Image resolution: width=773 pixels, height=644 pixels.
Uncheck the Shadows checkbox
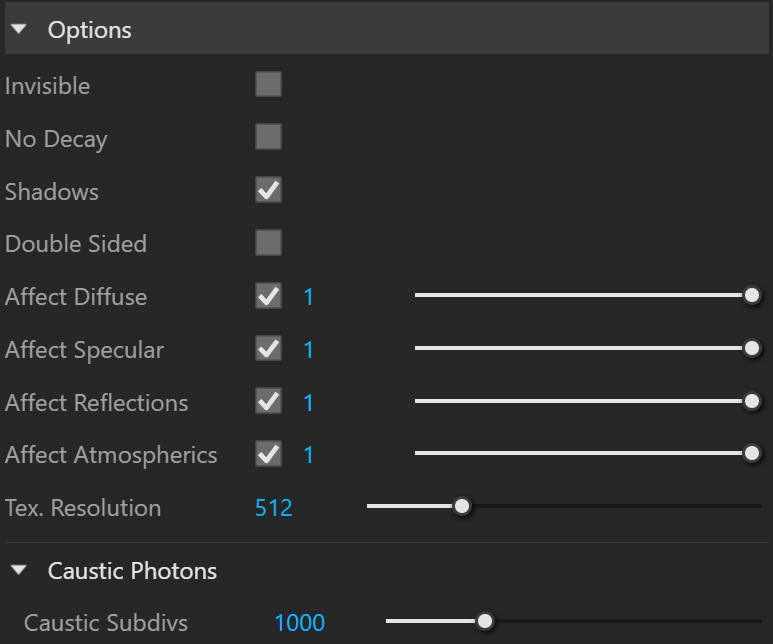[x=269, y=190]
